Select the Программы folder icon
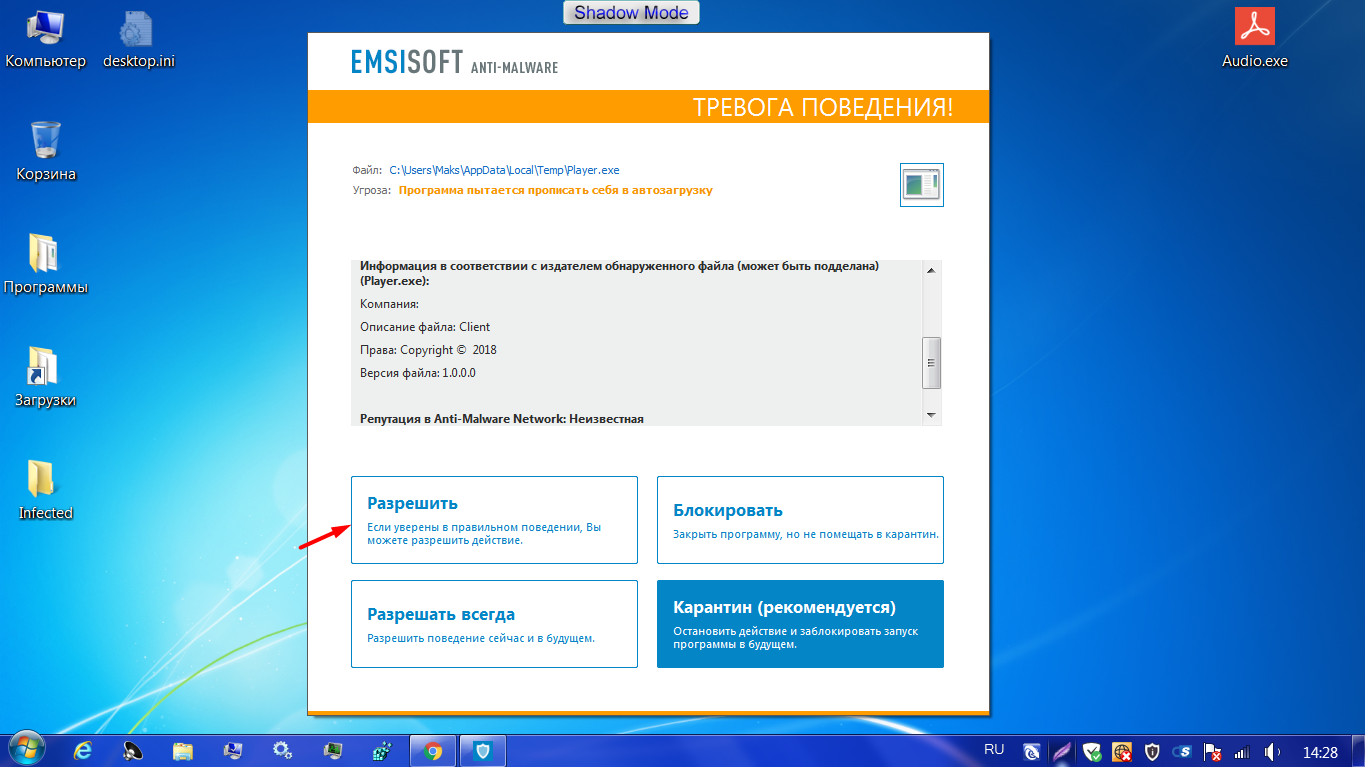Screen dimensions: 1365x767 [46, 265]
